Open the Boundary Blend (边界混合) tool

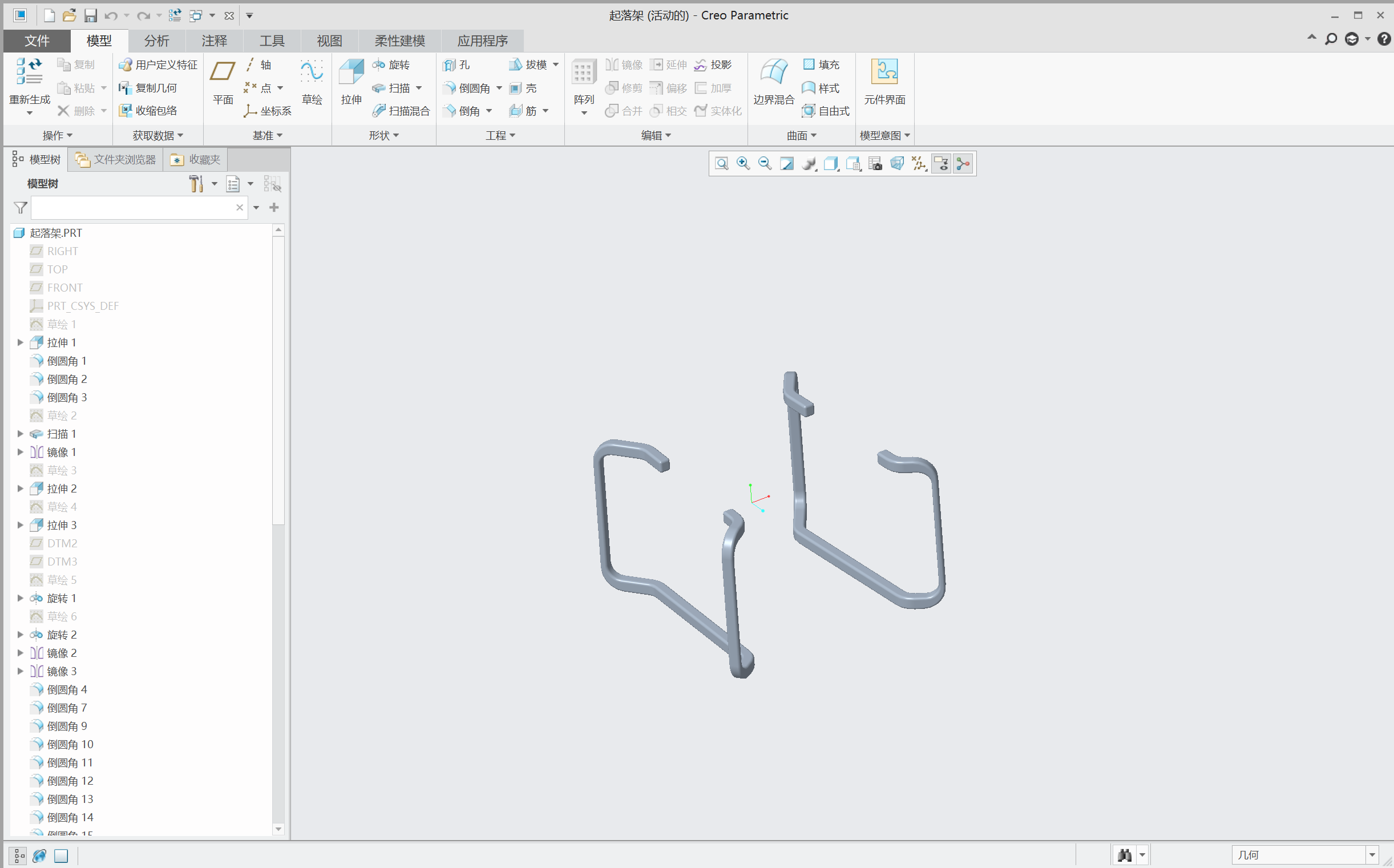click(x=773, y=73)
